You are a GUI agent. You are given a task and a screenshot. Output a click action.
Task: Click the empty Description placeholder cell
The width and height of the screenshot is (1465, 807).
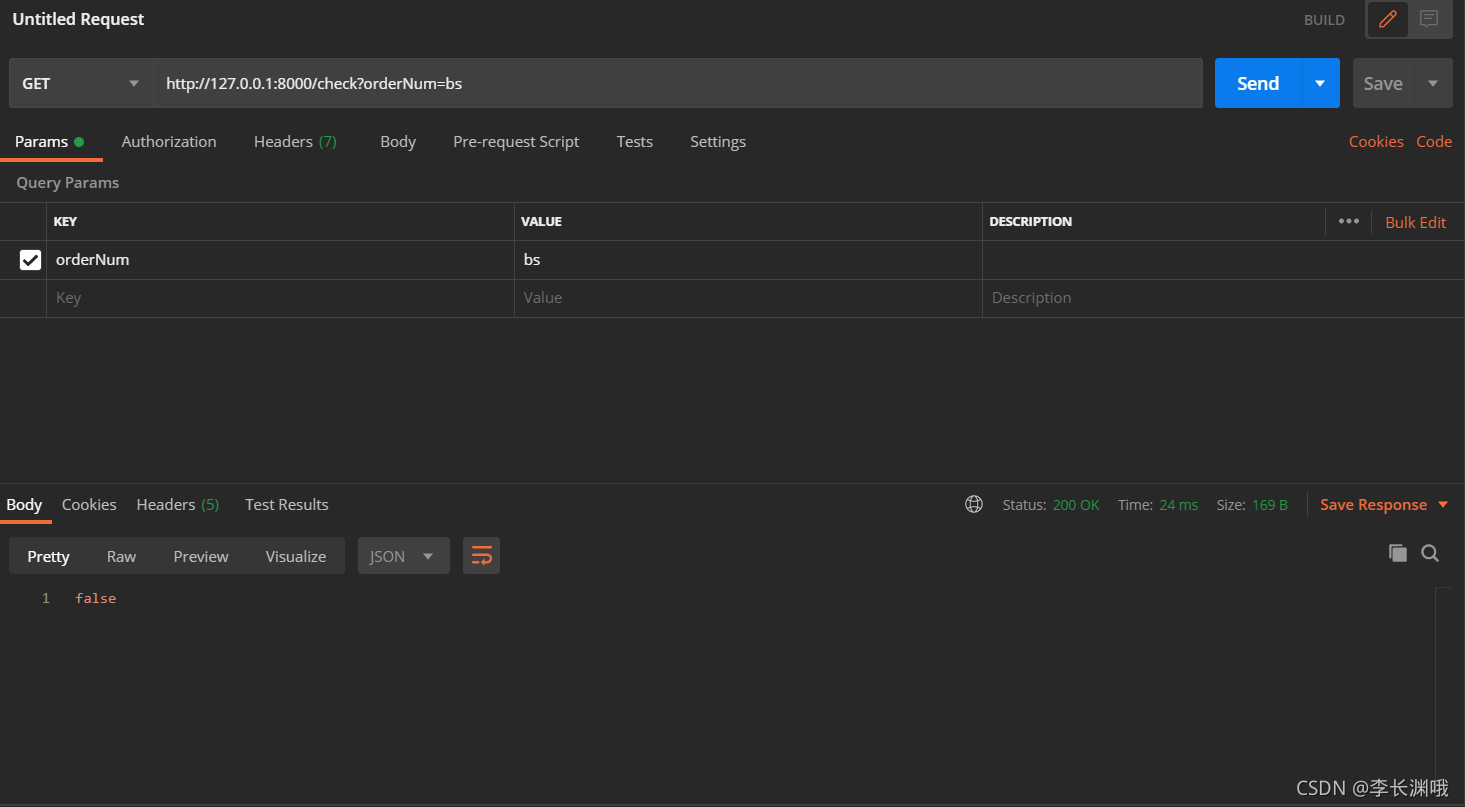click(x=1223, y=298)
